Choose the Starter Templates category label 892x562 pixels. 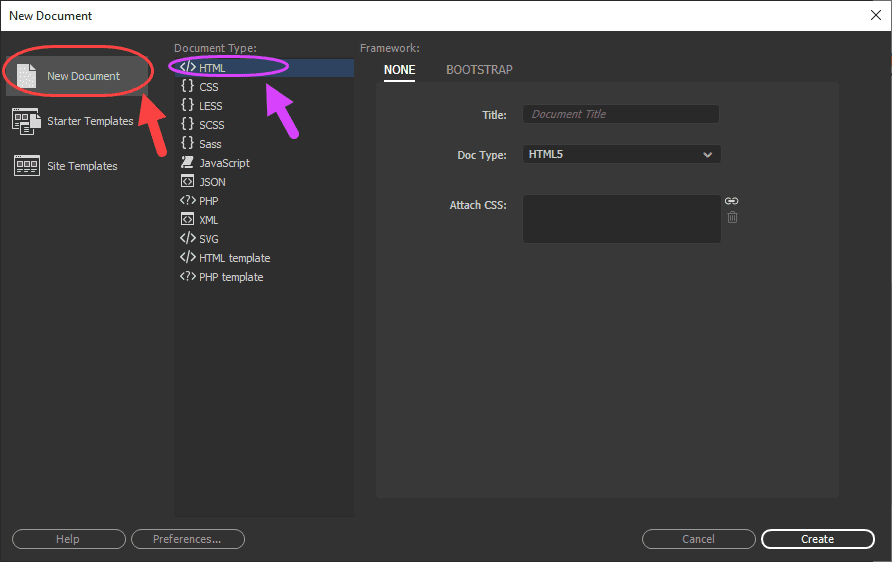[x=90, y=121]
